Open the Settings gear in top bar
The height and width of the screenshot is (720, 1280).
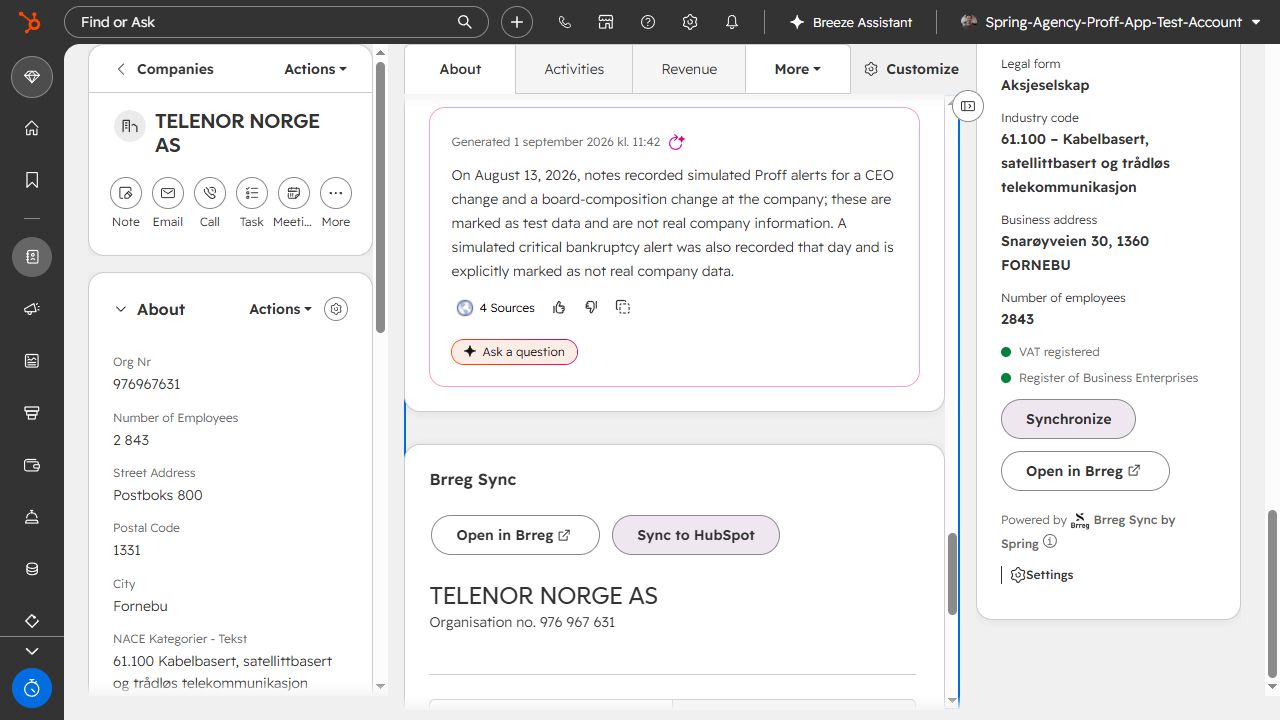pos(690,22)
